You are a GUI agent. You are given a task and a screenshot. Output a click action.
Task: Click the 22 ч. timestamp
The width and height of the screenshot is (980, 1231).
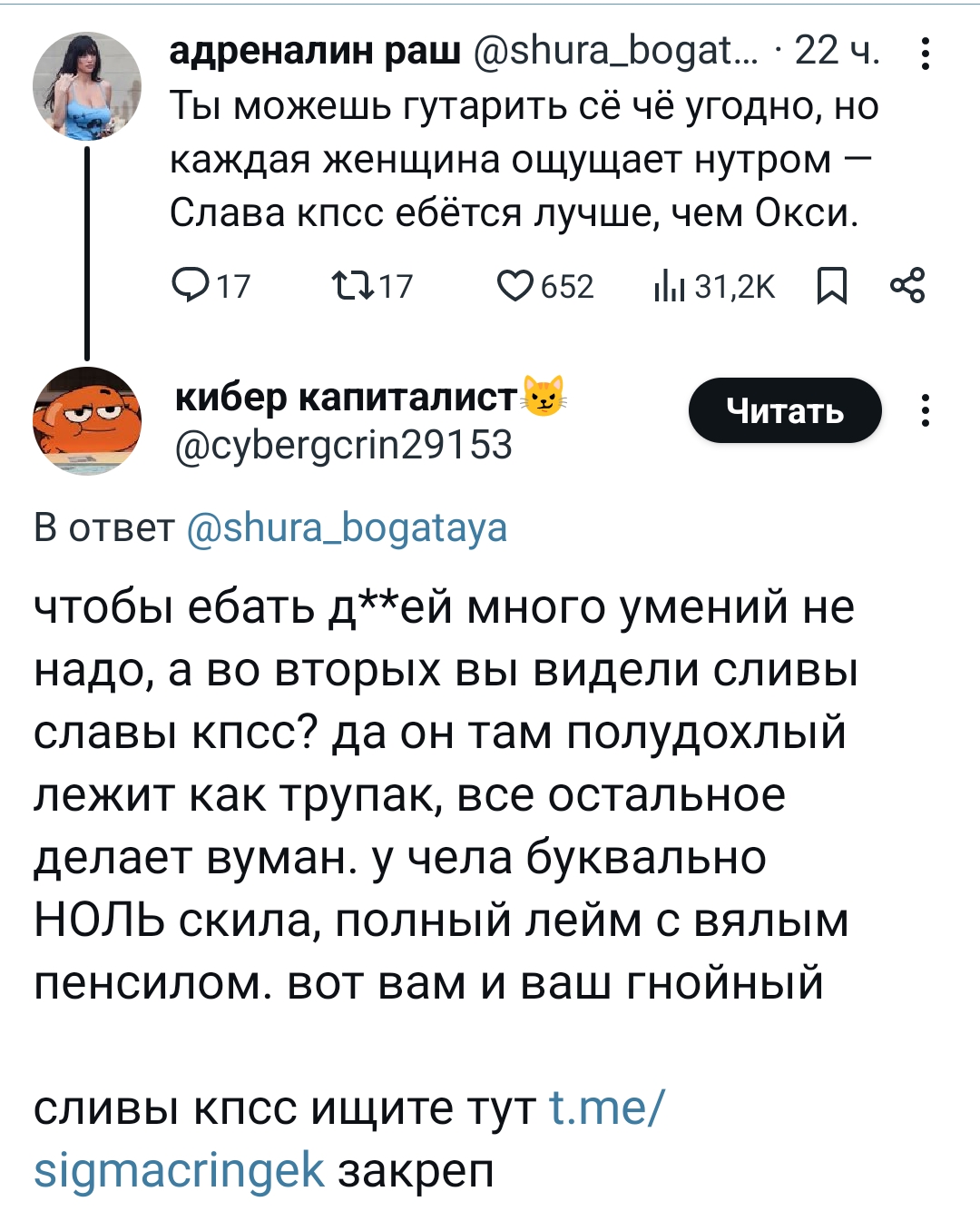(837, 52)
